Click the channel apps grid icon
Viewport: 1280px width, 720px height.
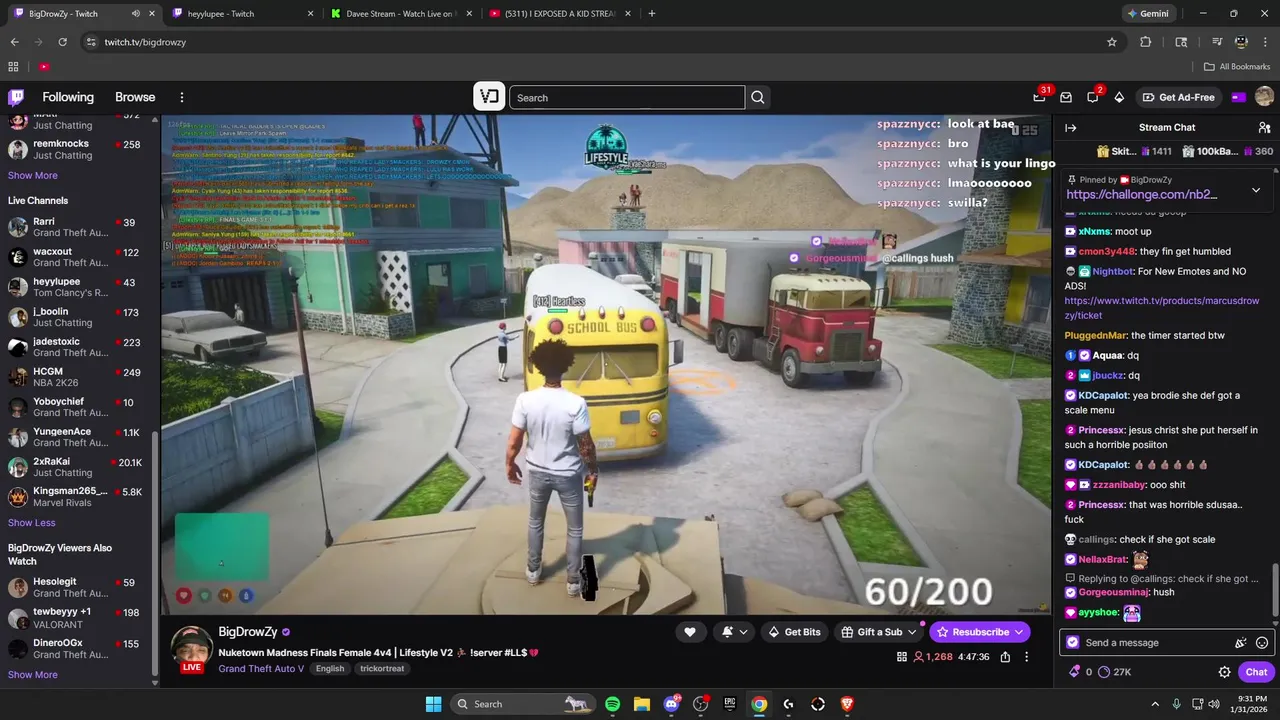tap(902, 657)
